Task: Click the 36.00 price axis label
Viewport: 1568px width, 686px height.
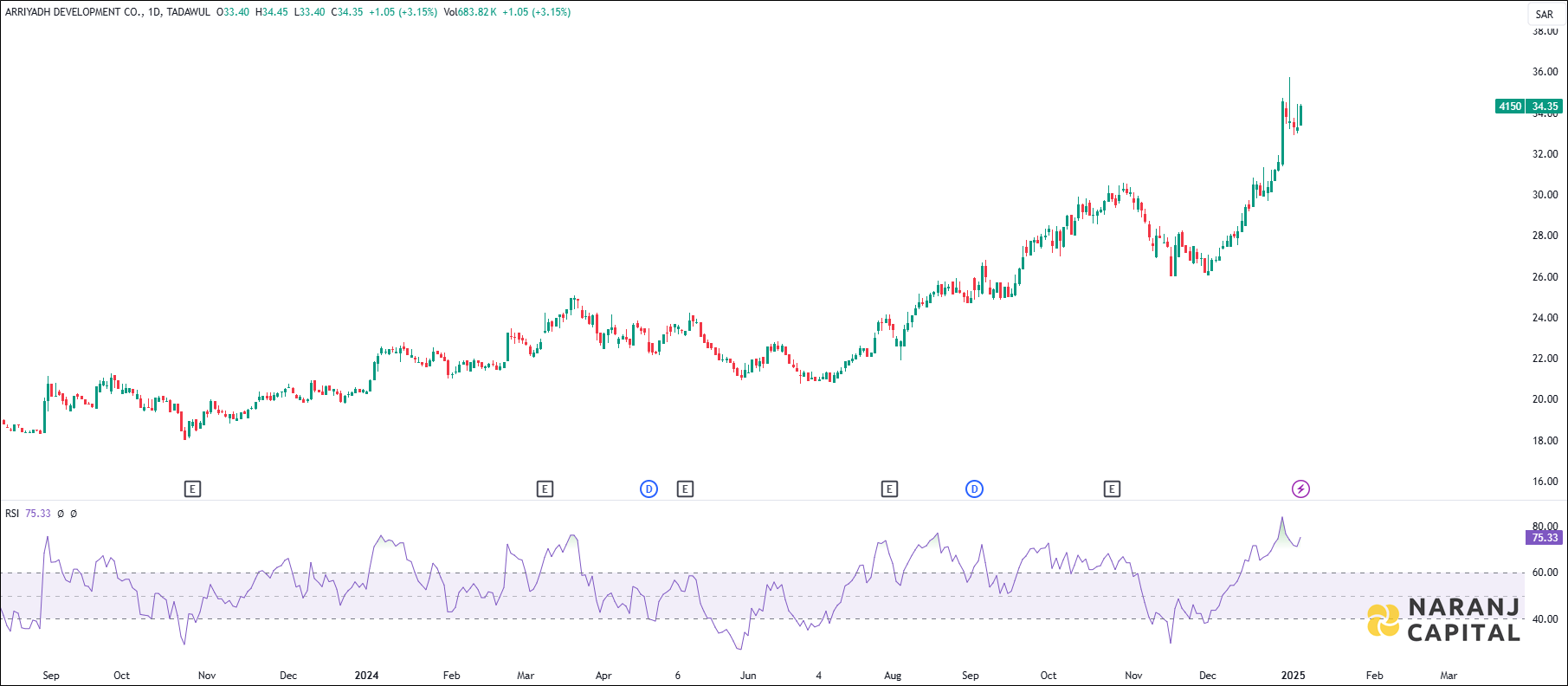Action: pyautogui.click(x=1545, y=72)
